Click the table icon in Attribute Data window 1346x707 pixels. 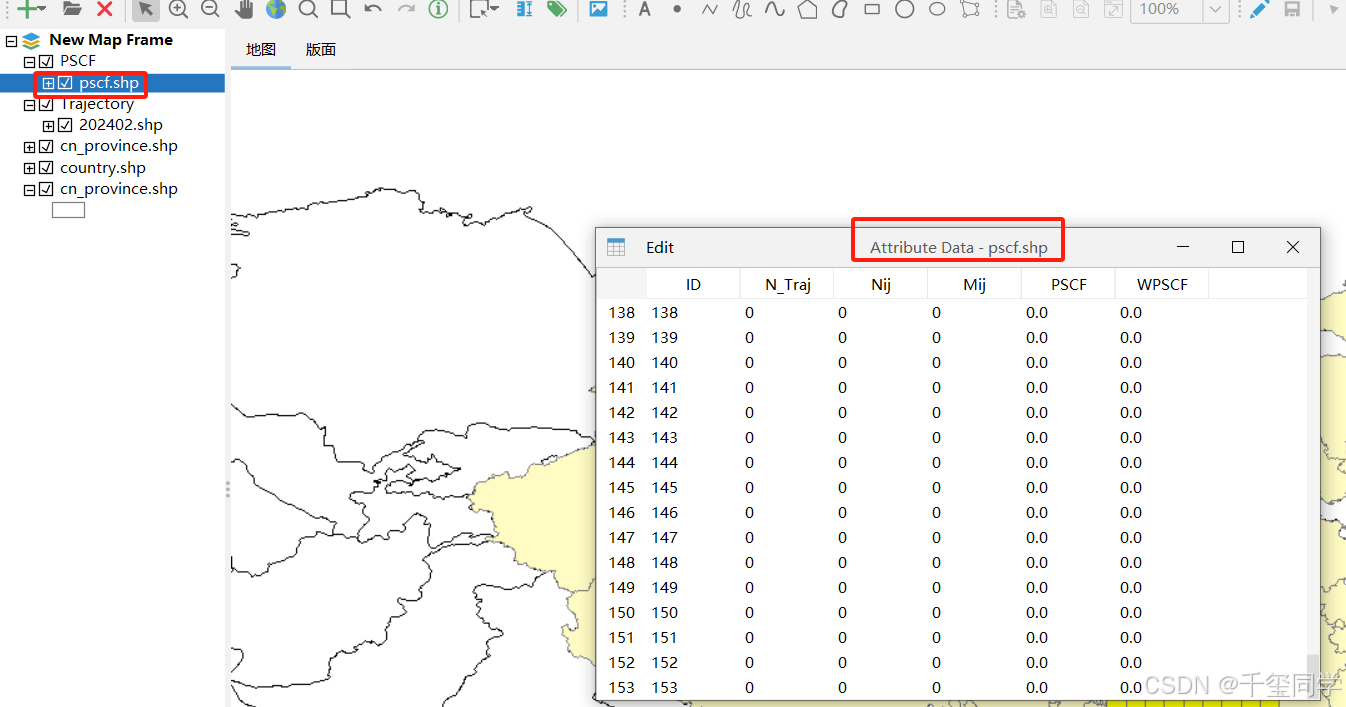616,247
